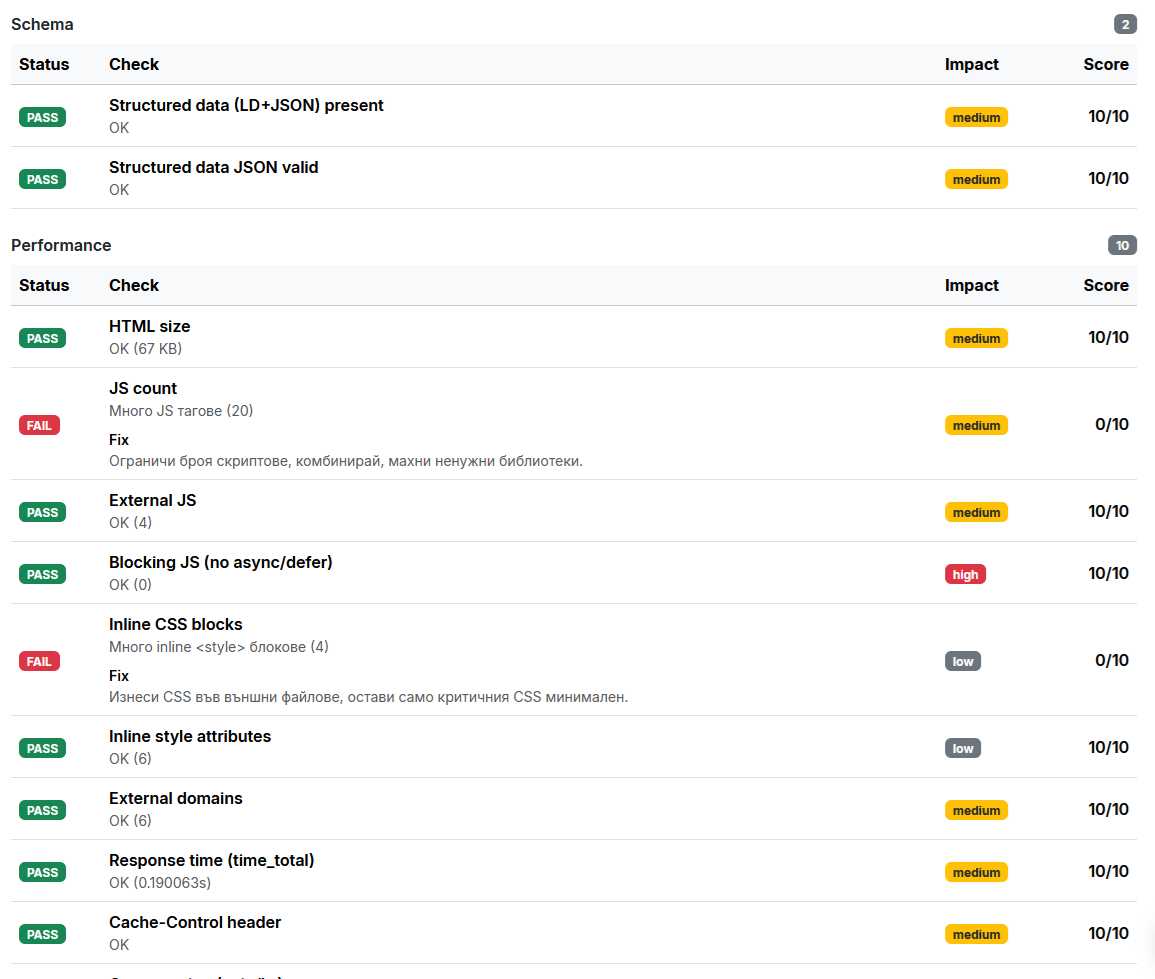1155x979 pixels.
Task: Click the low impact badge for Inline style attributes
Action: pyautogui.click(x=962, y=748)
